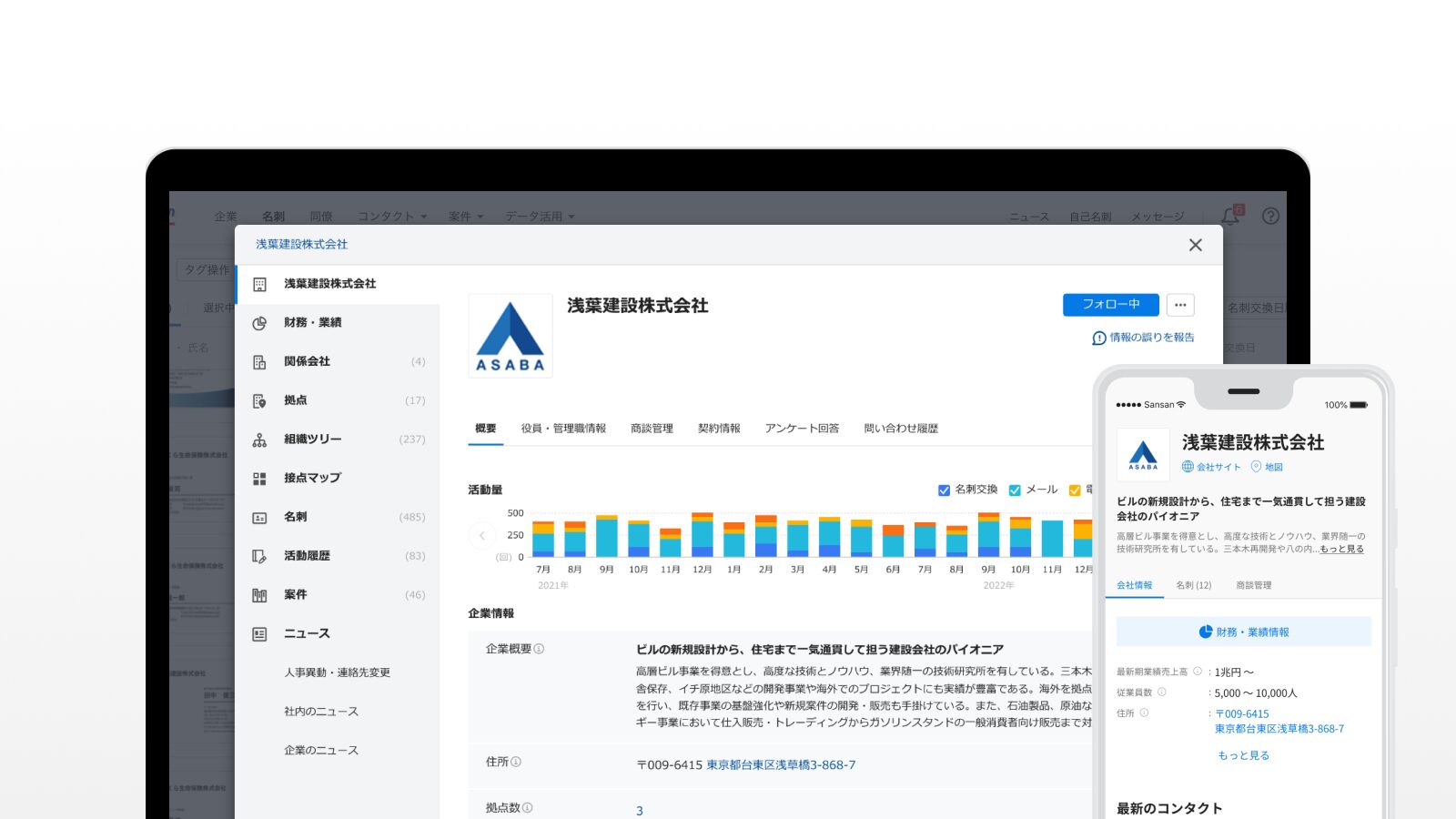The image size is (1456, 819).
Task: Toggle the メール checkbox
Action: pos(1015,490)
